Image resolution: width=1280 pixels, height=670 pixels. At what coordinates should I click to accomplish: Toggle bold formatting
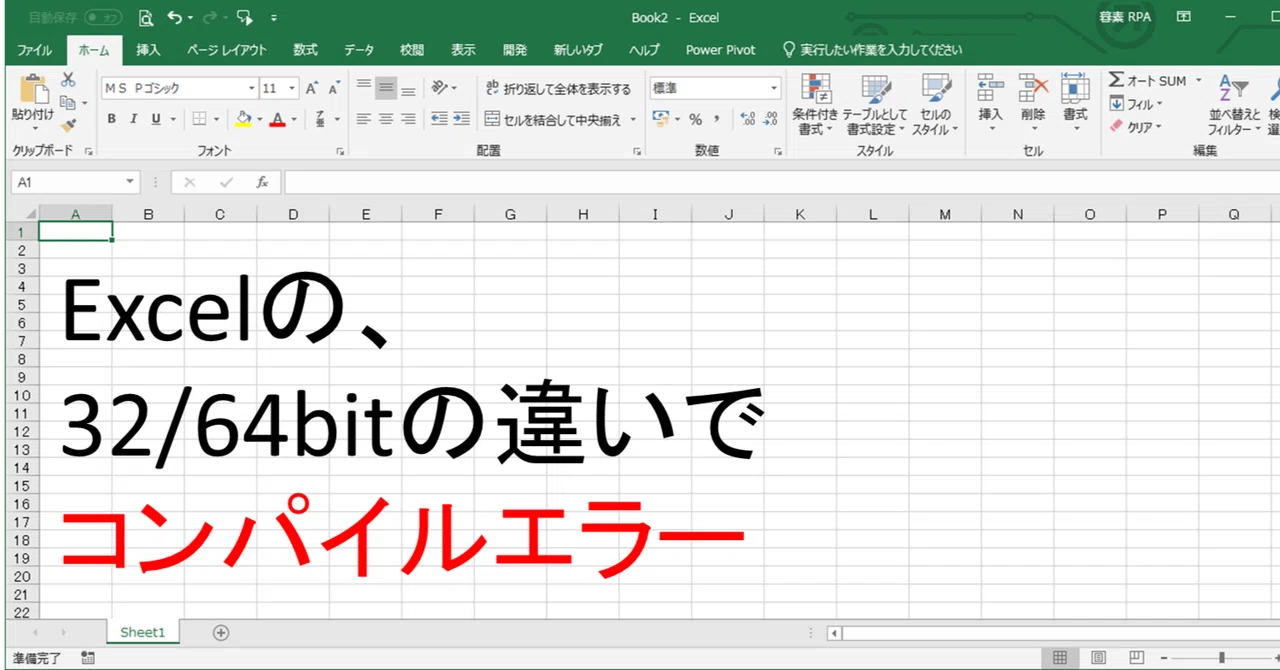pyautogui.click(x=111, y=119)
